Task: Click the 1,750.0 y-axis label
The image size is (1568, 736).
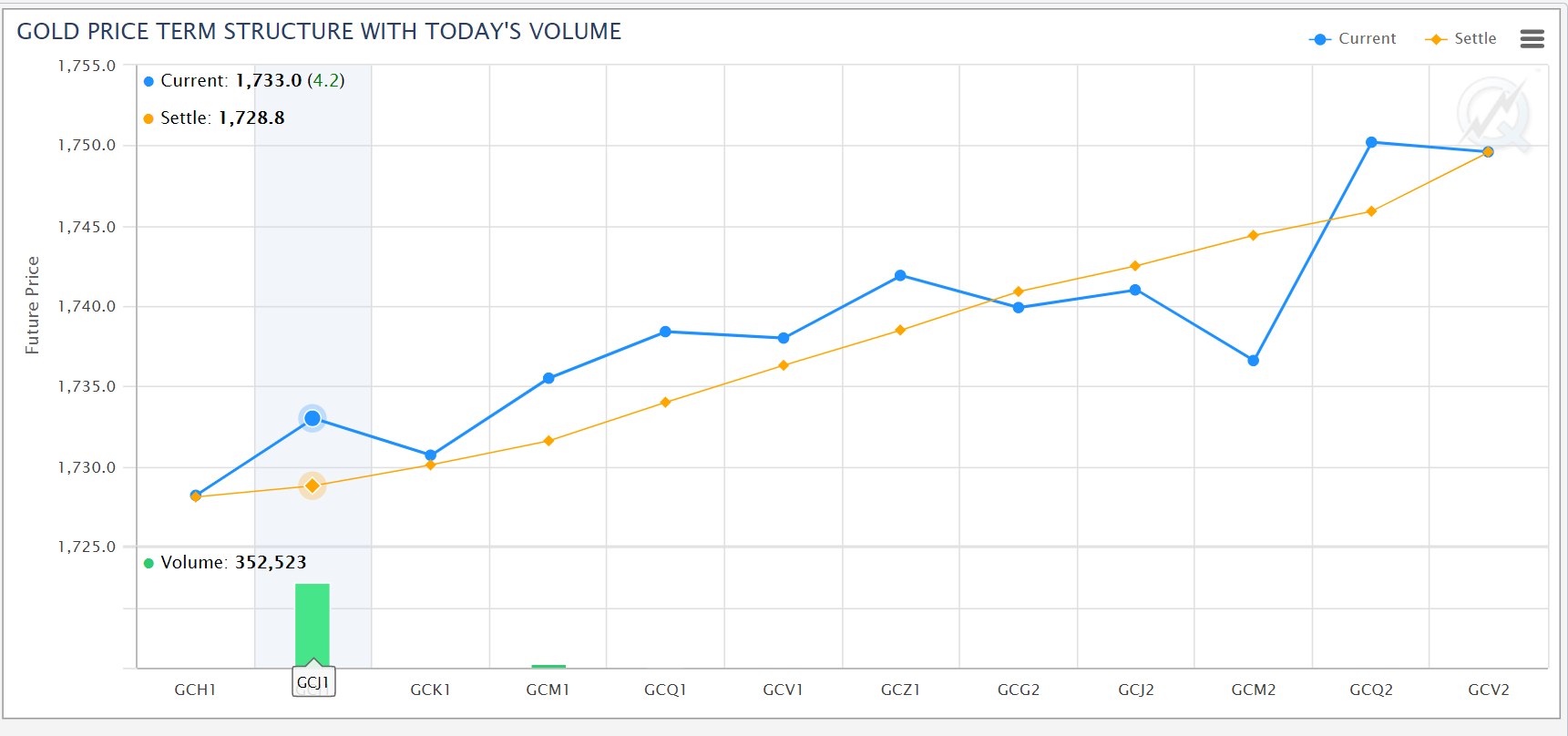Action: [x=87, y=145]
